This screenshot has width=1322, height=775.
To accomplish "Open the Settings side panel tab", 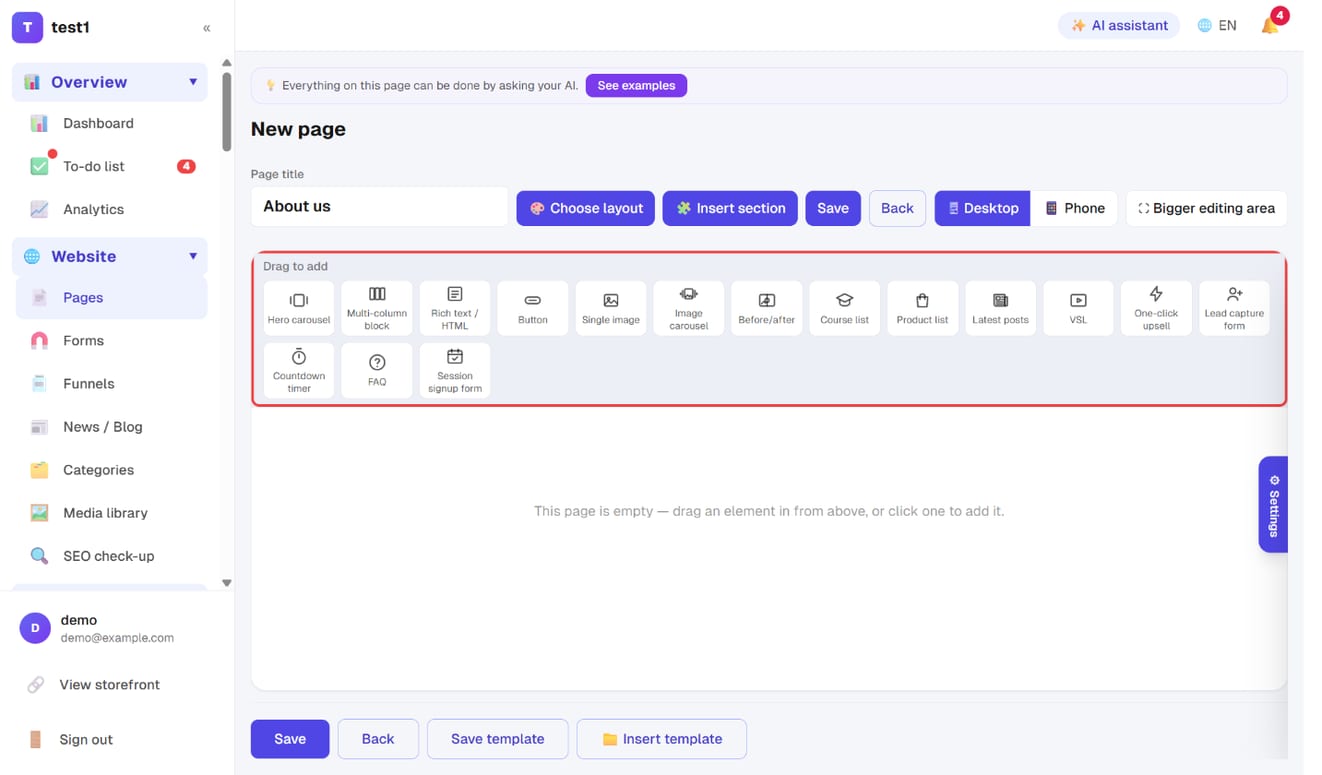I will [x=1273, y=505].
